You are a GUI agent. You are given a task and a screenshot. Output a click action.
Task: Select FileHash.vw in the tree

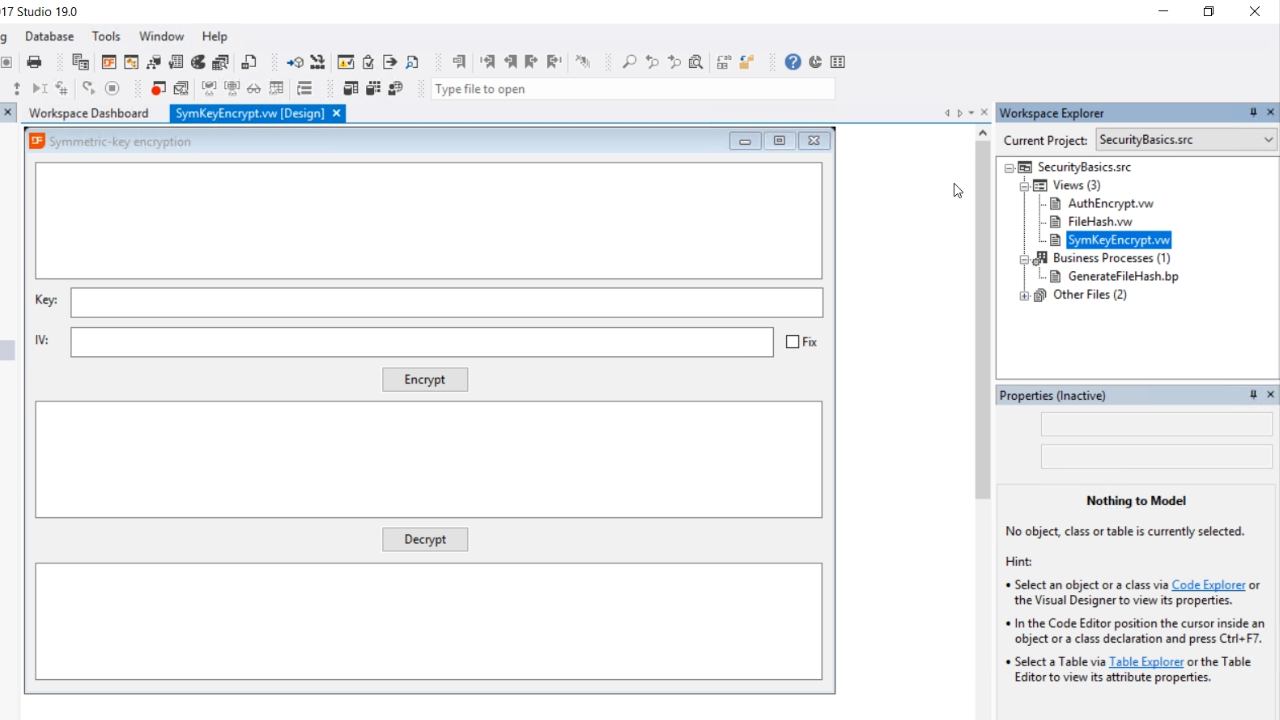pos(1099,222)
